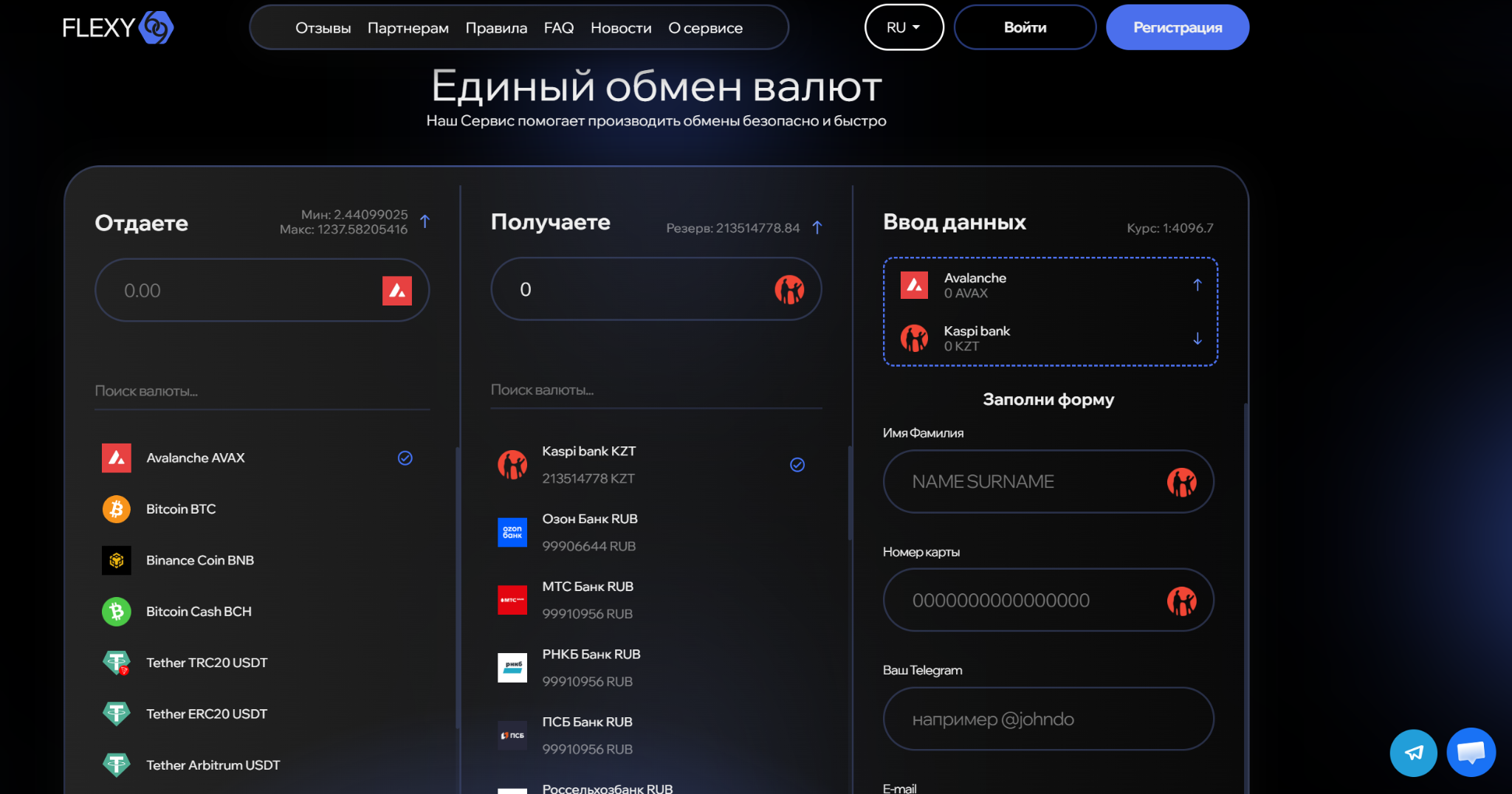Click the МТС Банк logo
Screen dimensions: 1512x794
click(x=512, y=600)
